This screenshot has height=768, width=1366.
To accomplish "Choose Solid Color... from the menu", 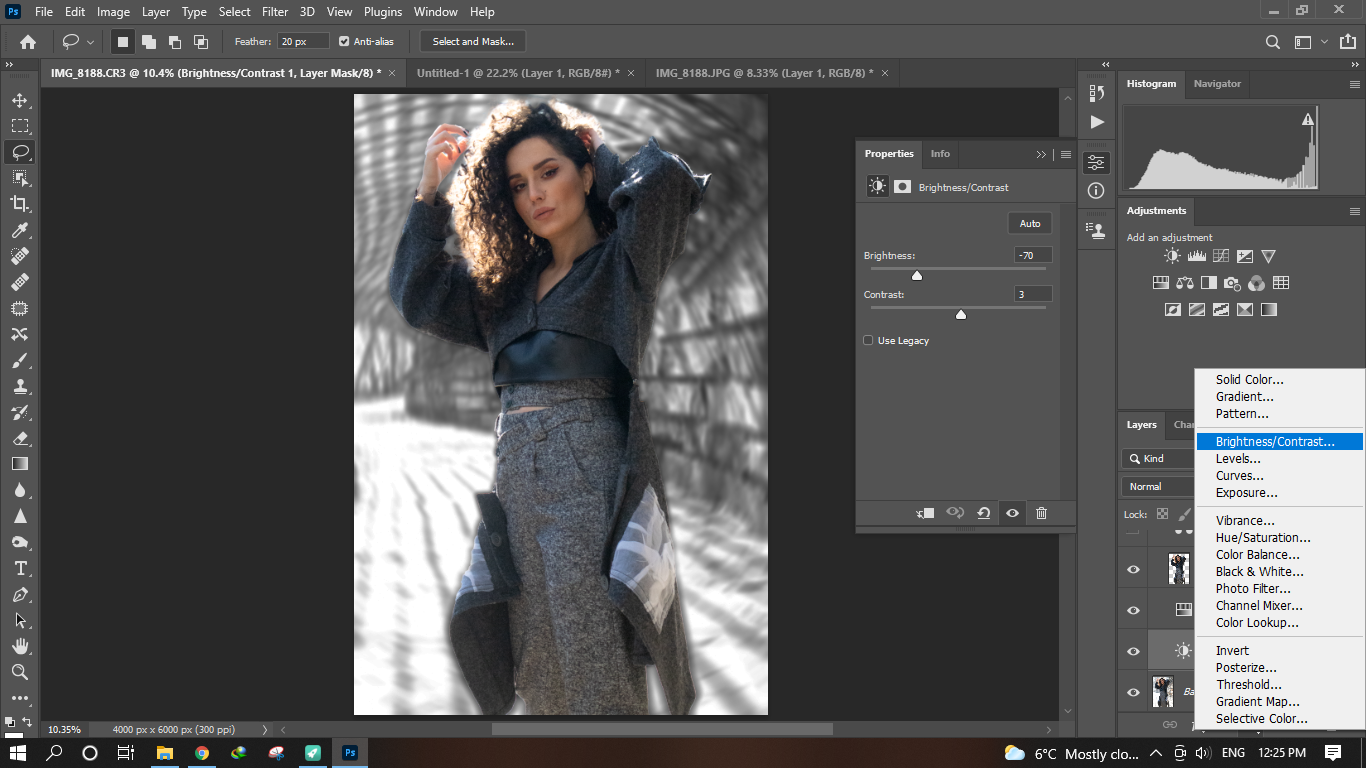I will pyautogui.click(x=1250, y=380).
